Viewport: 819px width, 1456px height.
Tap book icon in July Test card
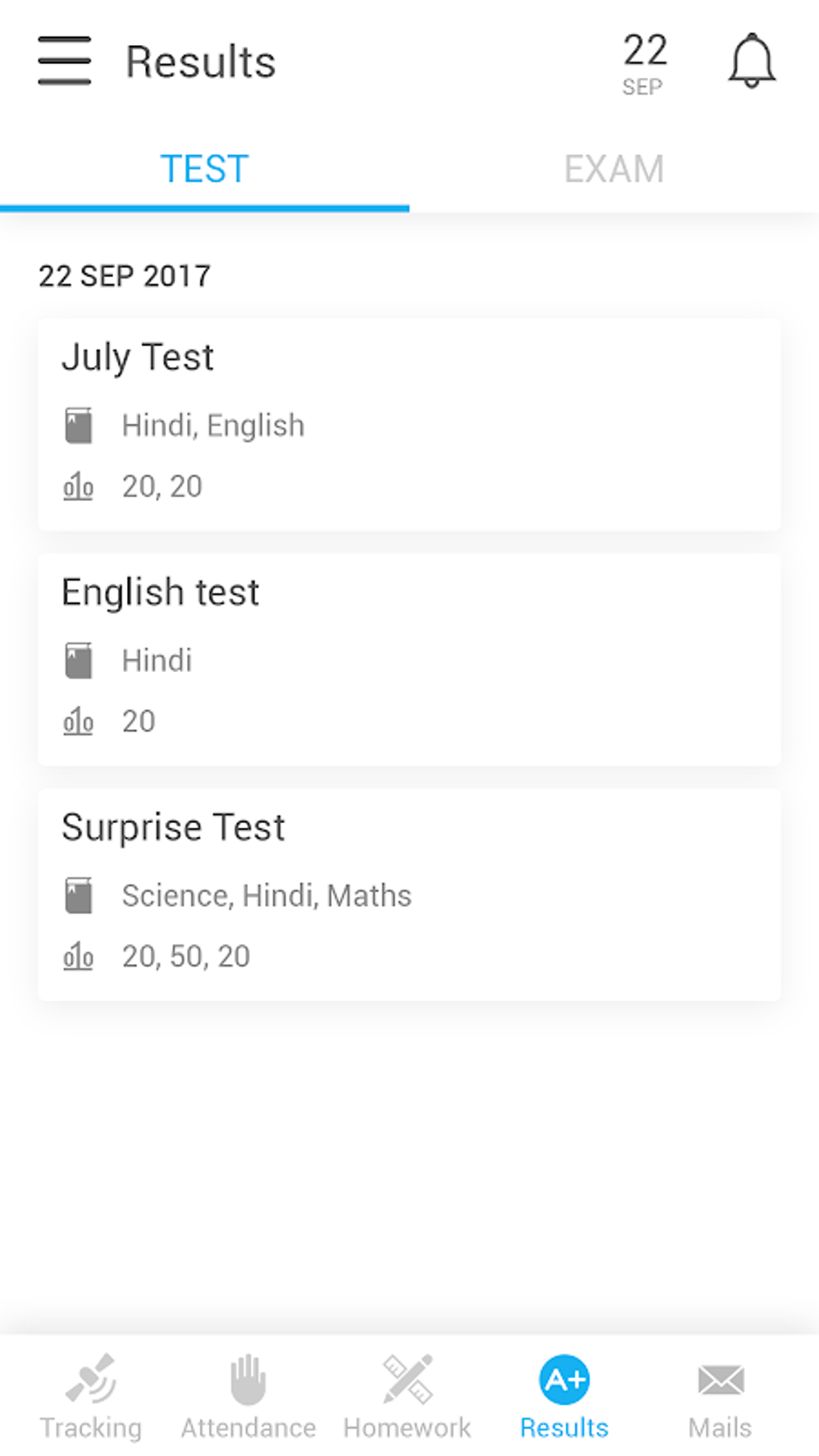79,426
